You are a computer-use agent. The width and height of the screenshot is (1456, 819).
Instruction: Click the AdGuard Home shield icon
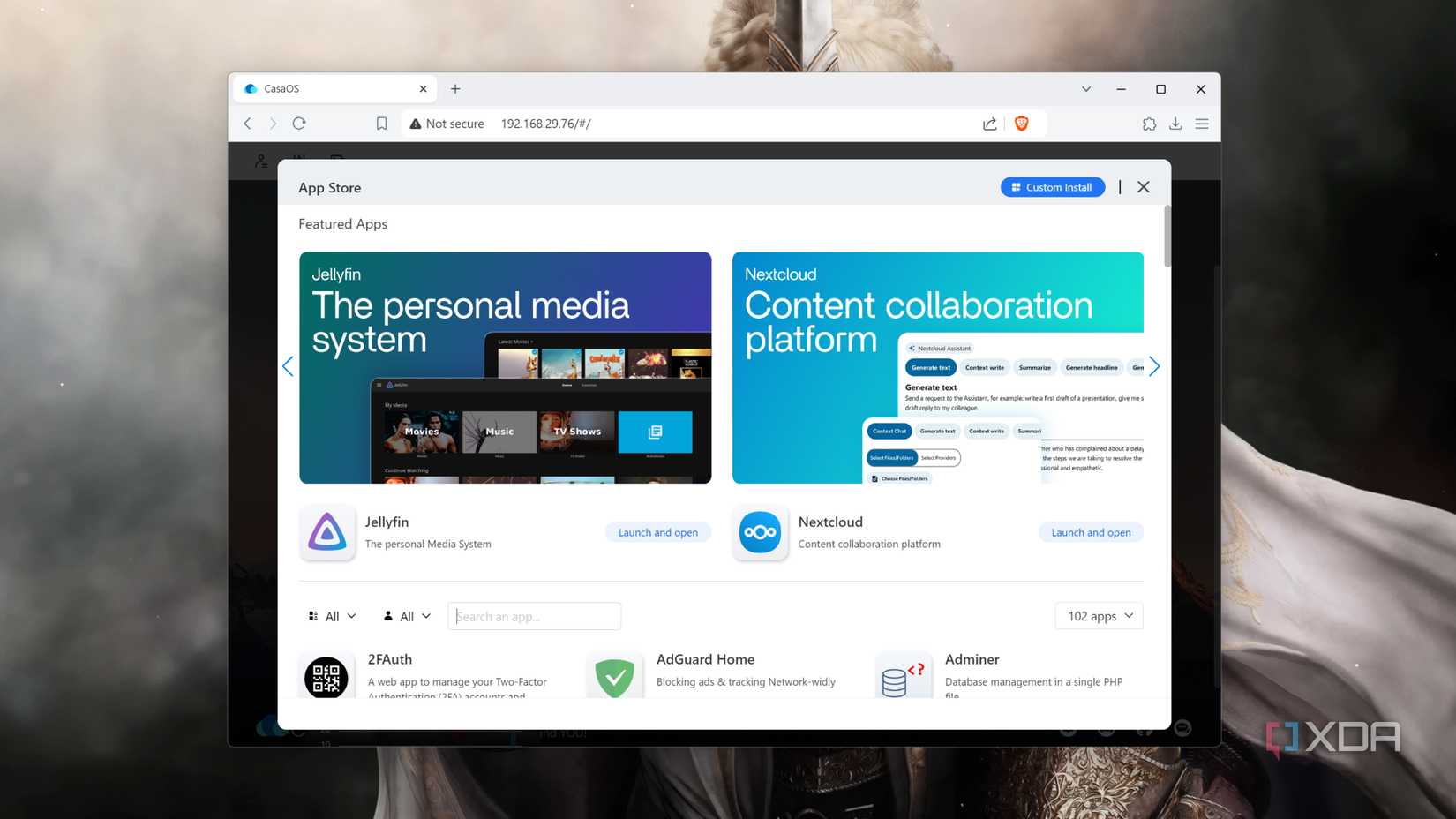615,677
